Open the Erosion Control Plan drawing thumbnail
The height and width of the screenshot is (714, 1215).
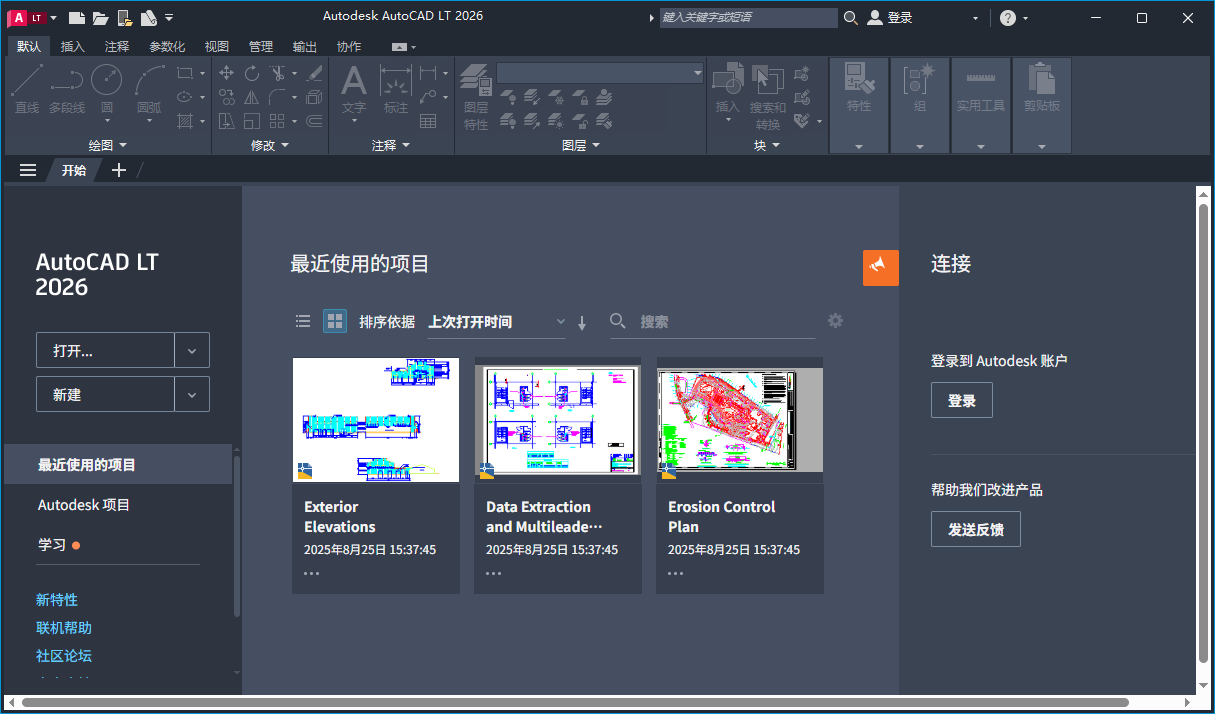click(740, 420)
